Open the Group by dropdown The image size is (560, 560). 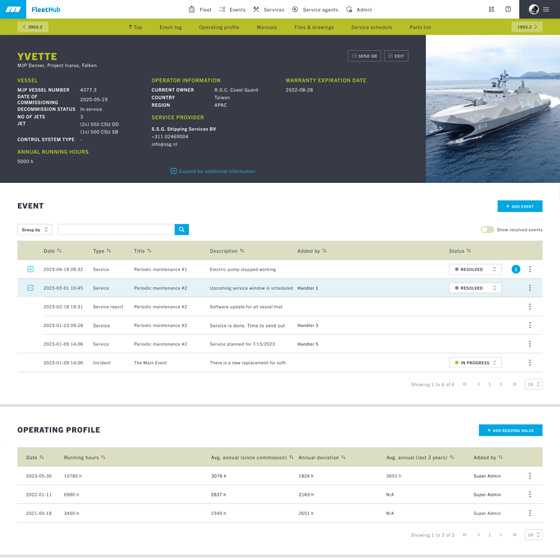tap(35, 229)
